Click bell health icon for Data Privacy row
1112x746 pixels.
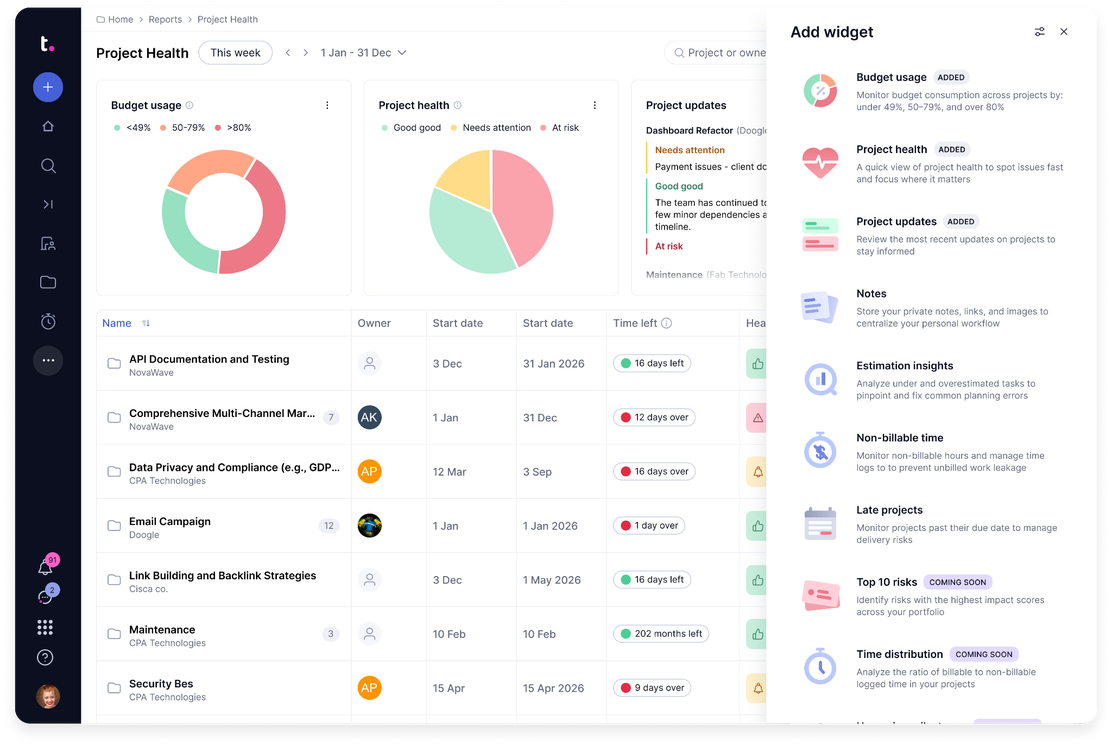pyautogui.click(x=757, y=472)
